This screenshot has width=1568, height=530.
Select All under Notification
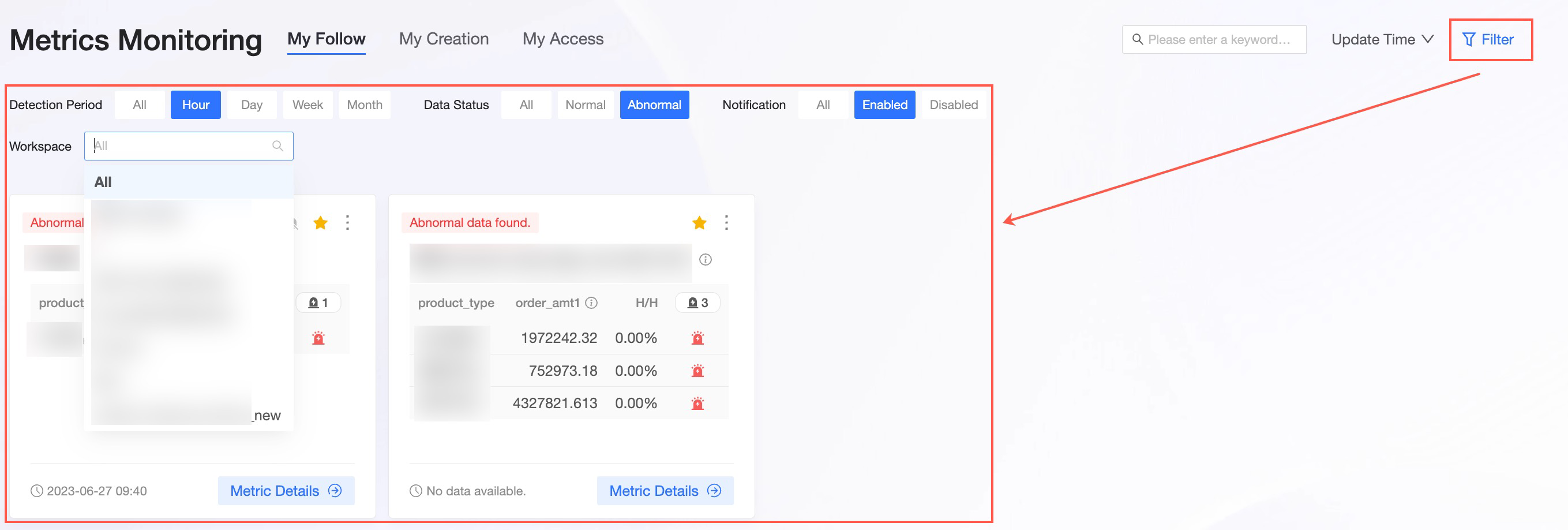(823, 104)
